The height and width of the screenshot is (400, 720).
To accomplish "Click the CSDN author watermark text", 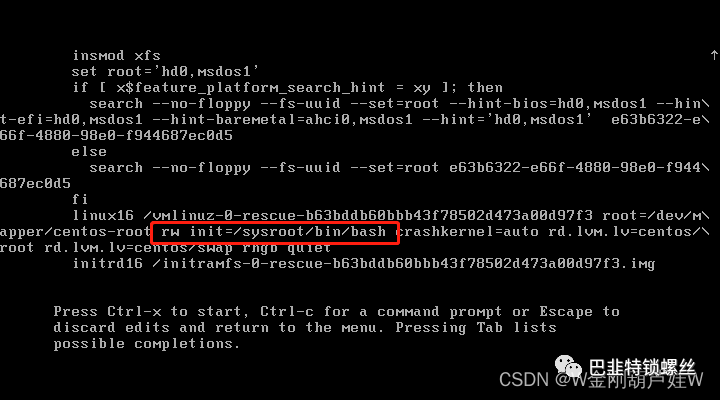I will tap(601, 380).
